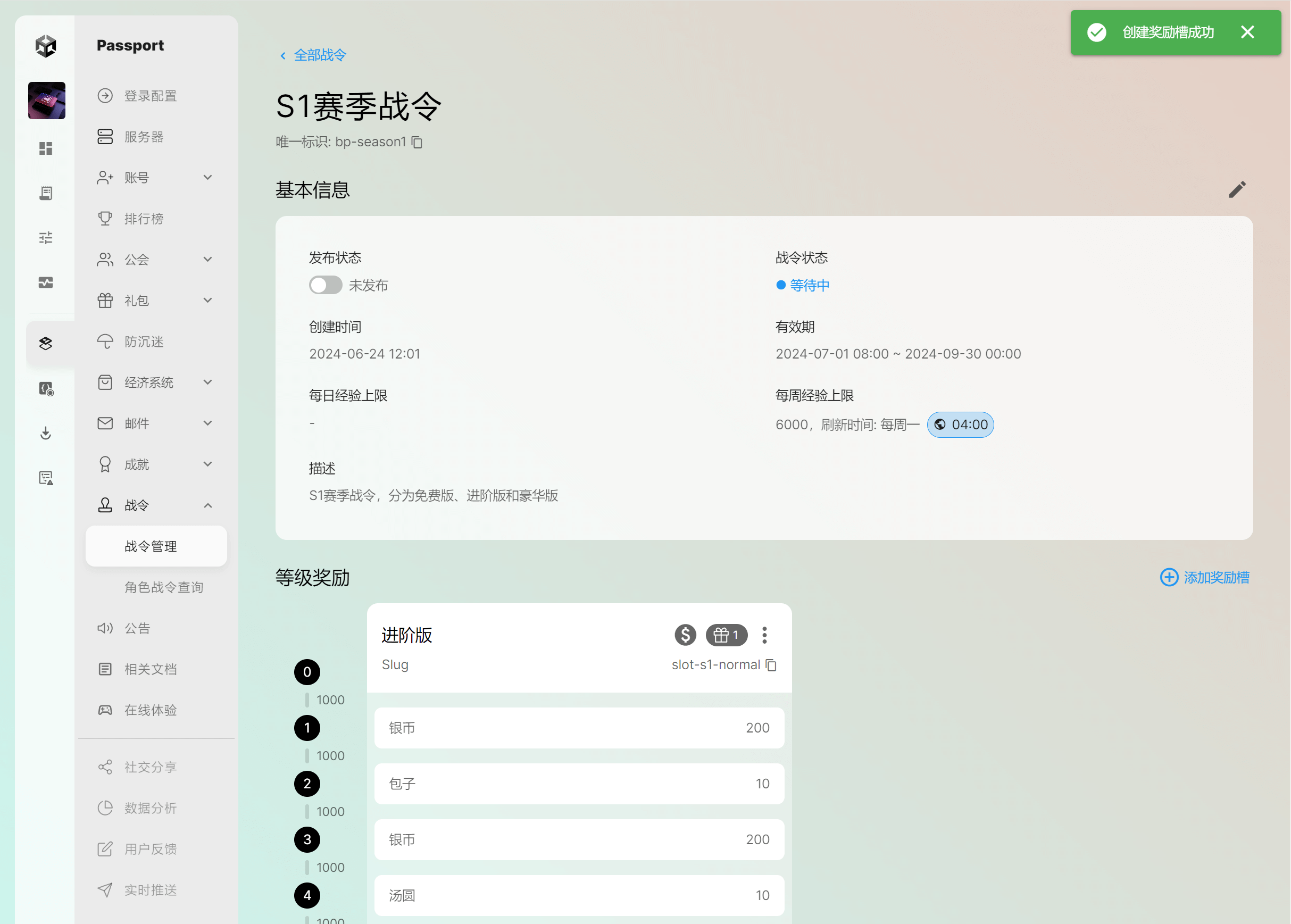Dismiss the 创建奖励槽成功 notification

[1247, 32]
